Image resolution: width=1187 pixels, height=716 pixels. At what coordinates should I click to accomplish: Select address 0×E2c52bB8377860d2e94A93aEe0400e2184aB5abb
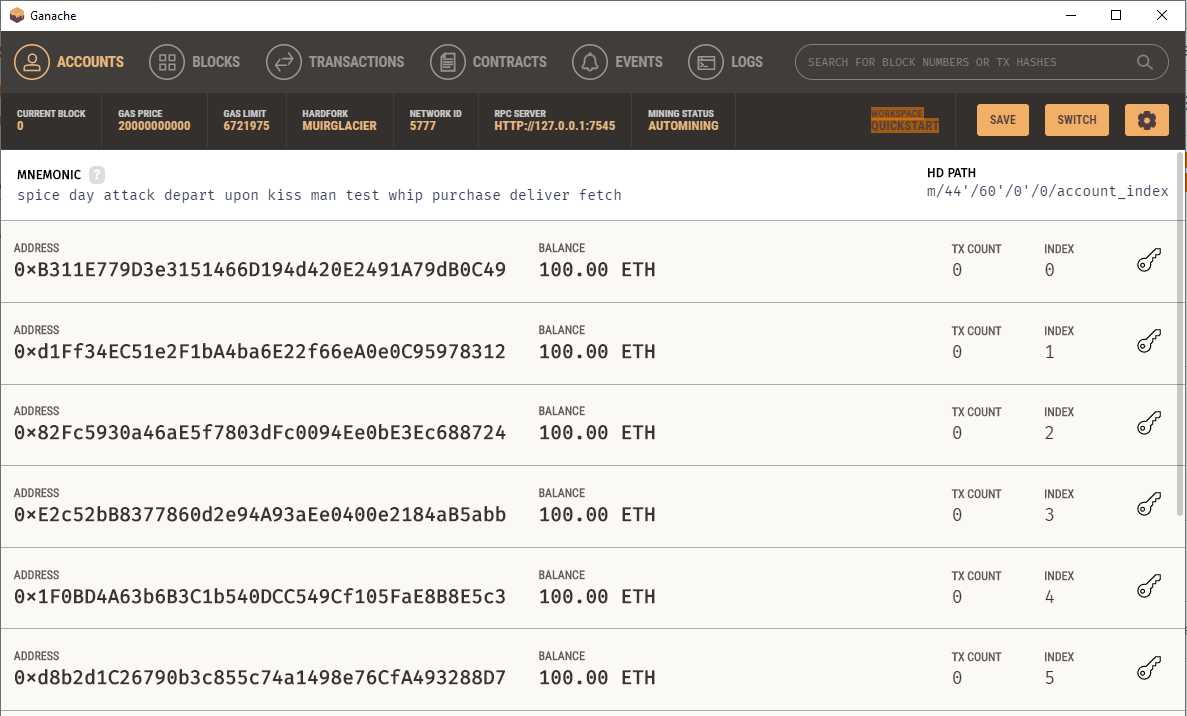260,515
